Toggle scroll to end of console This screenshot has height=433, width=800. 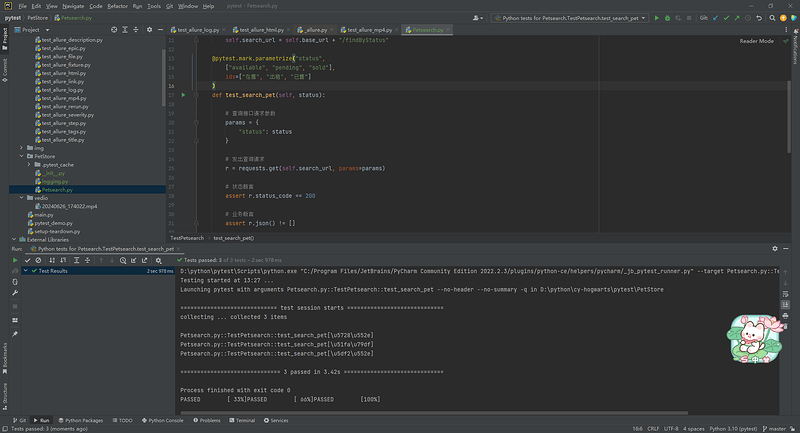[x=786, y=304]
